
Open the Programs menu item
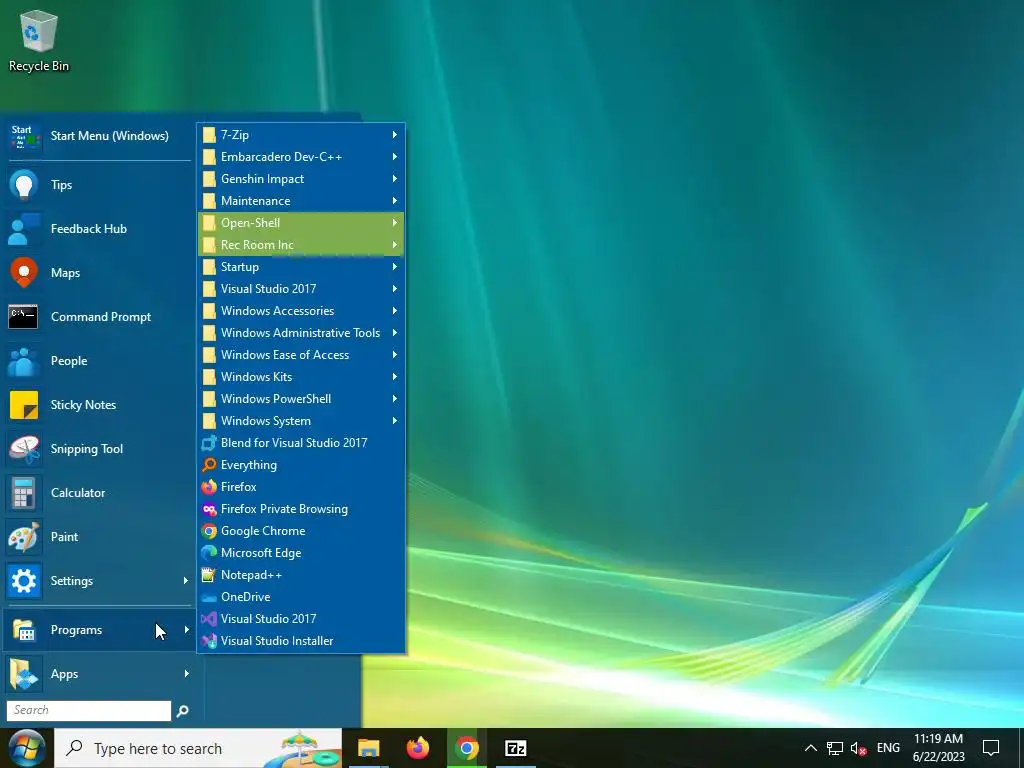pyautogui.click(x=99, y=630)
